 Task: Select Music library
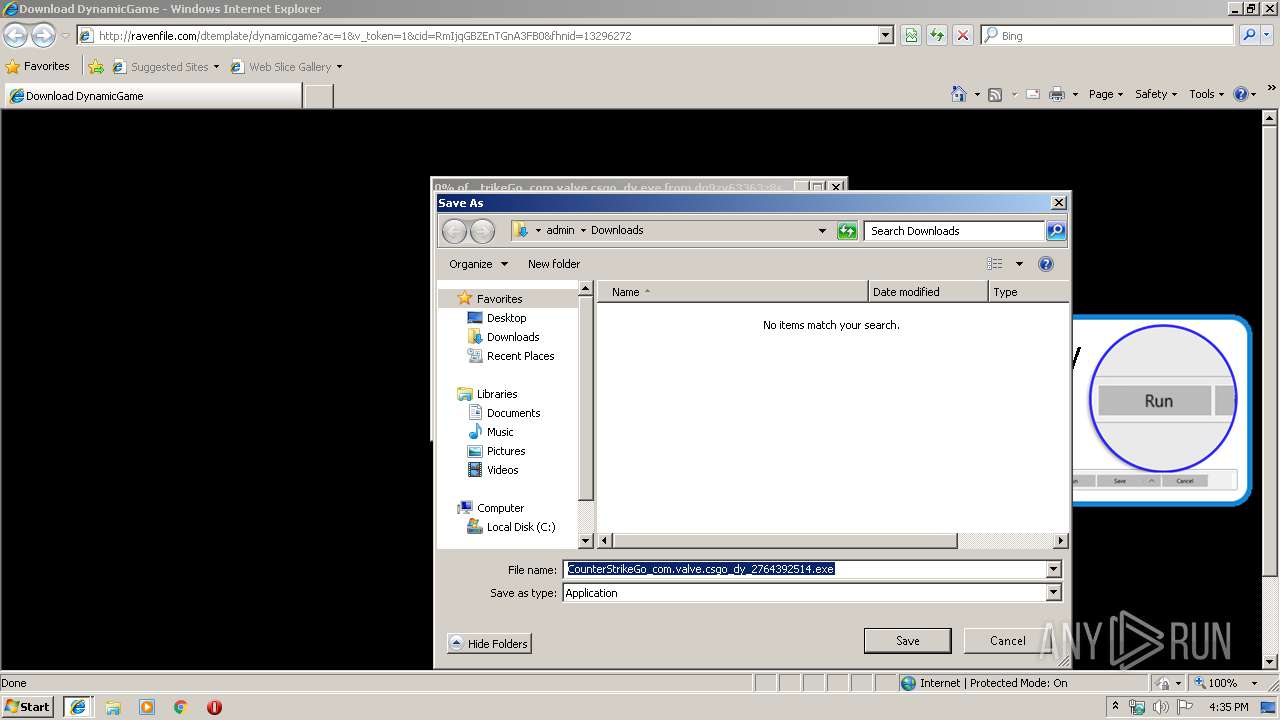(490, 432)
